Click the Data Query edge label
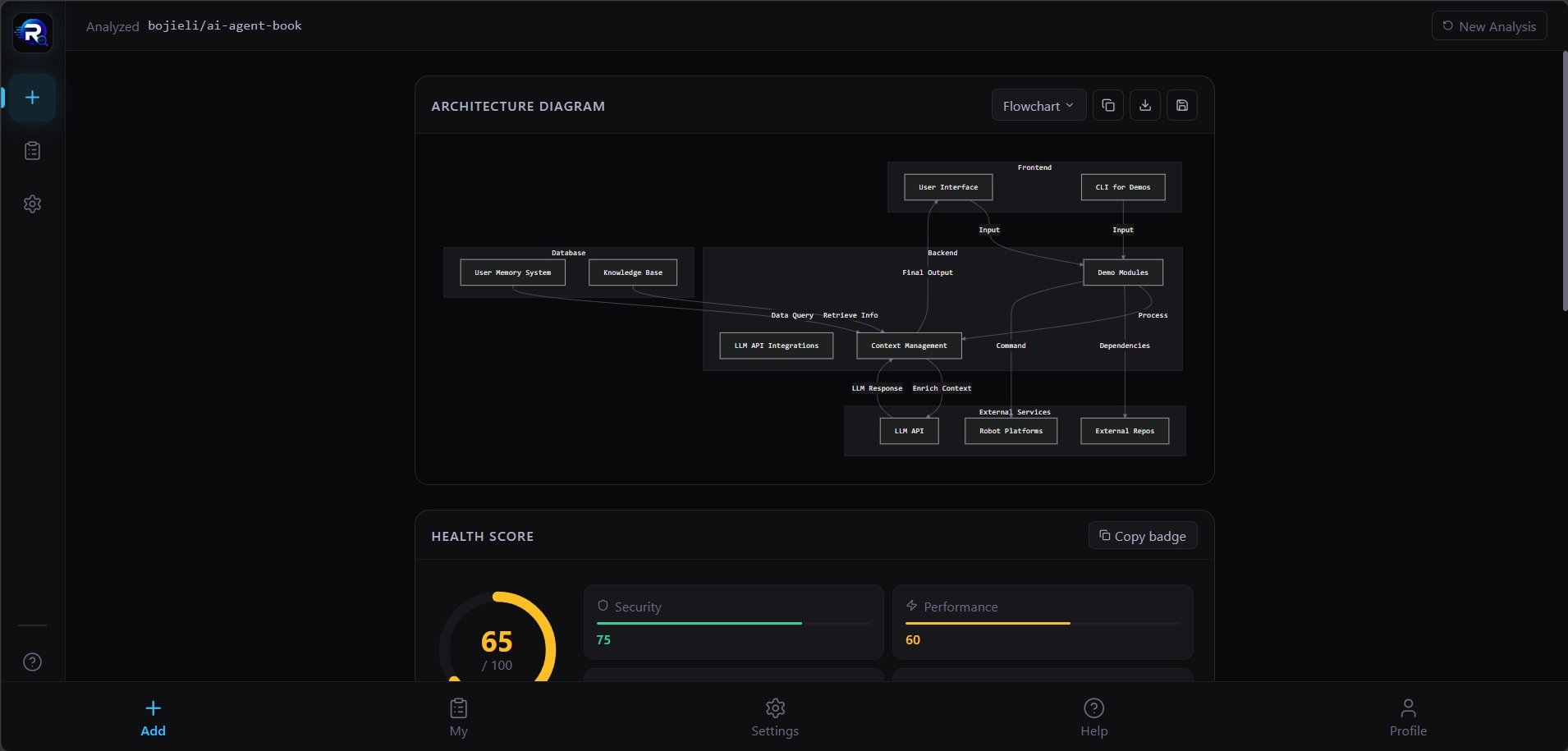 (x=792, y=315)
